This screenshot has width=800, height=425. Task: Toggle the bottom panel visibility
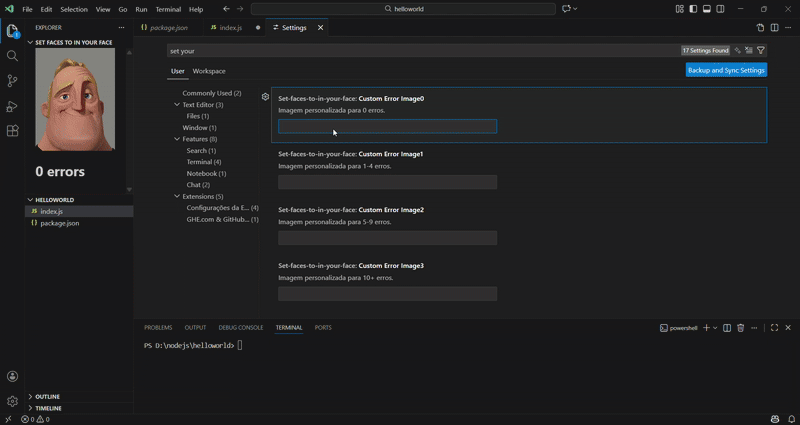click(x=707, y=9)
